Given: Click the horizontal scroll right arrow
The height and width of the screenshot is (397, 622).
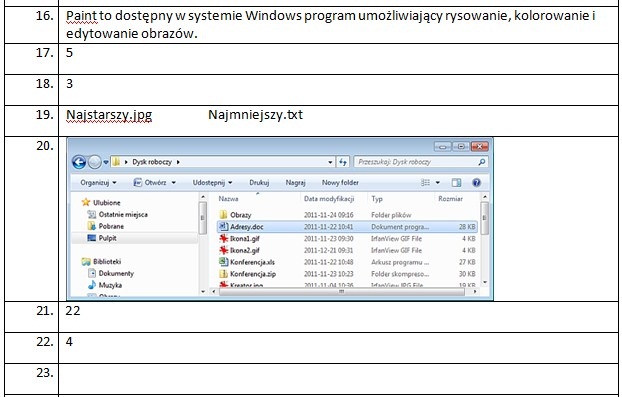Looking at the screenshot, I should [x=475, y=292].
